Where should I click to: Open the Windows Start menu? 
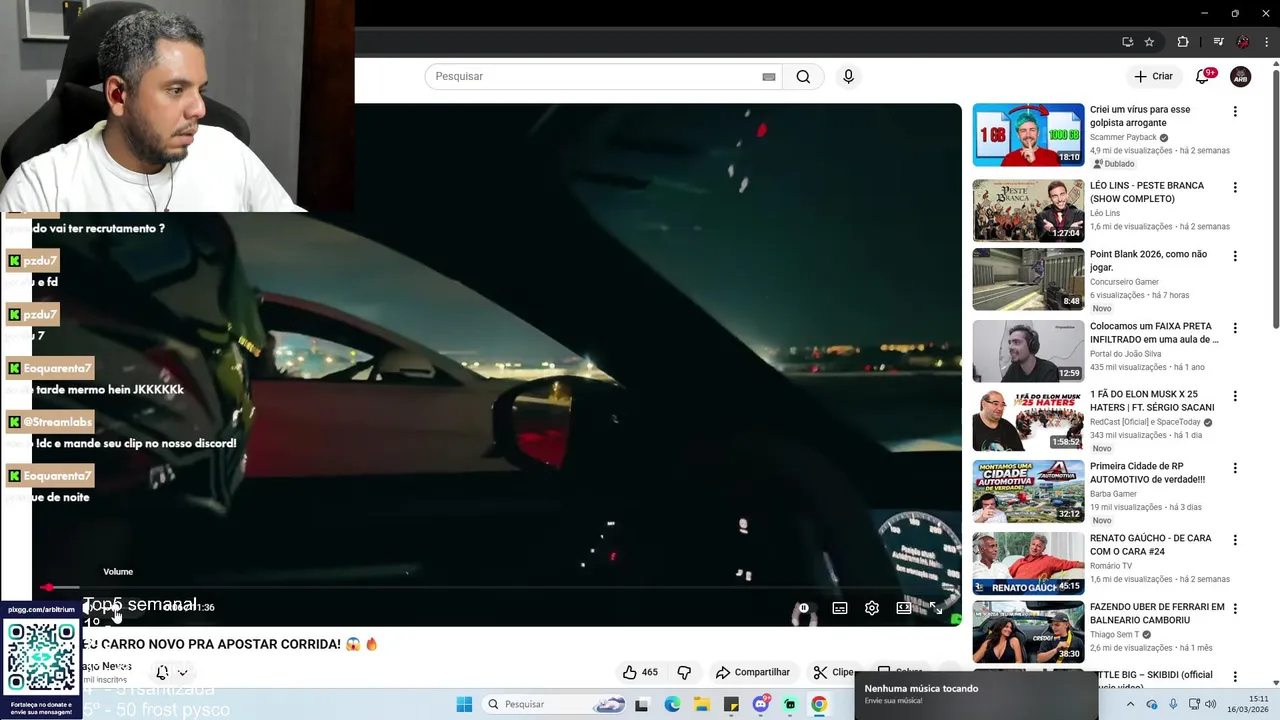(464, 704)
